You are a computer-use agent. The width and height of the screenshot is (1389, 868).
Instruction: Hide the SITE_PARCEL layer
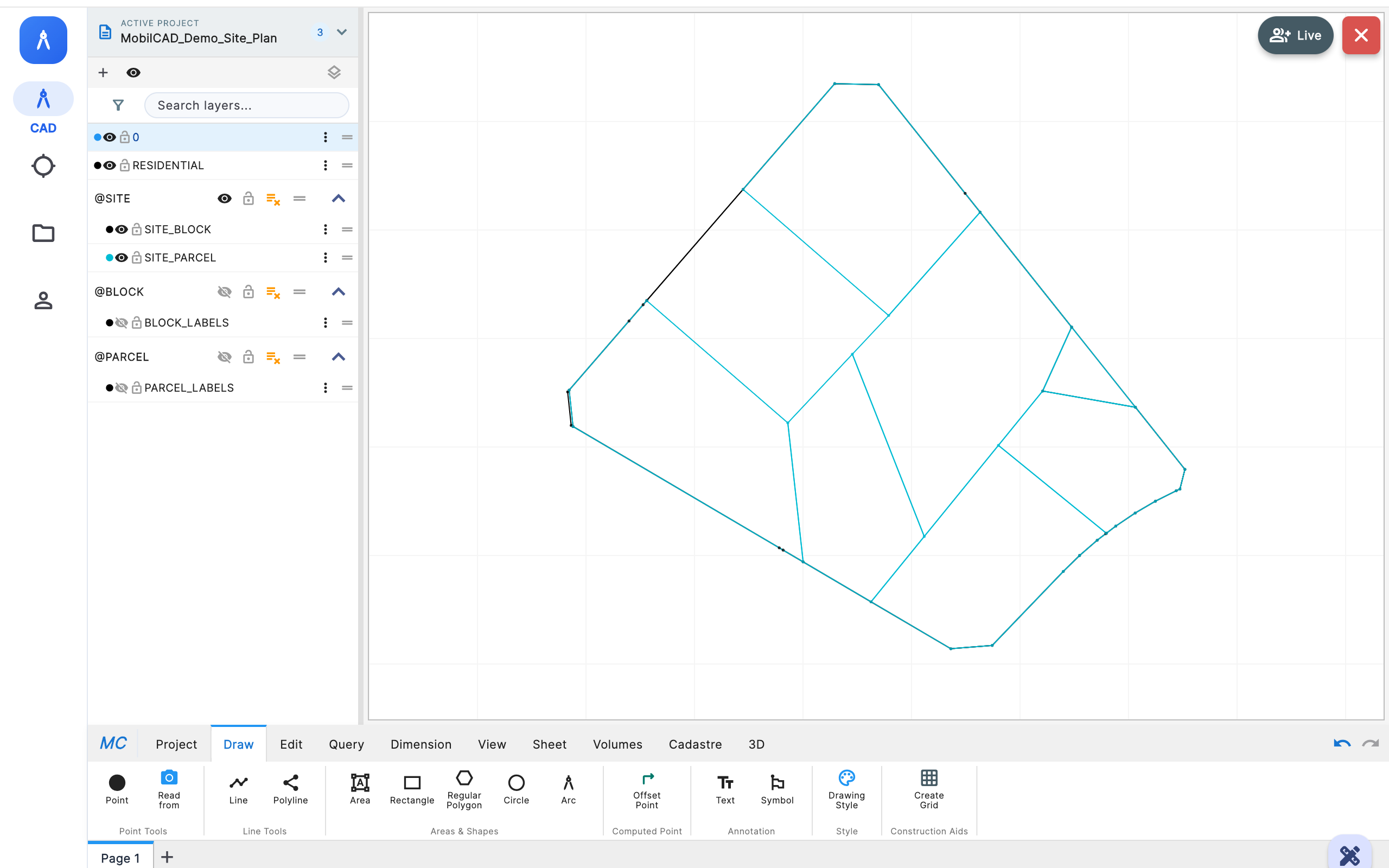[x=122, y=258]
